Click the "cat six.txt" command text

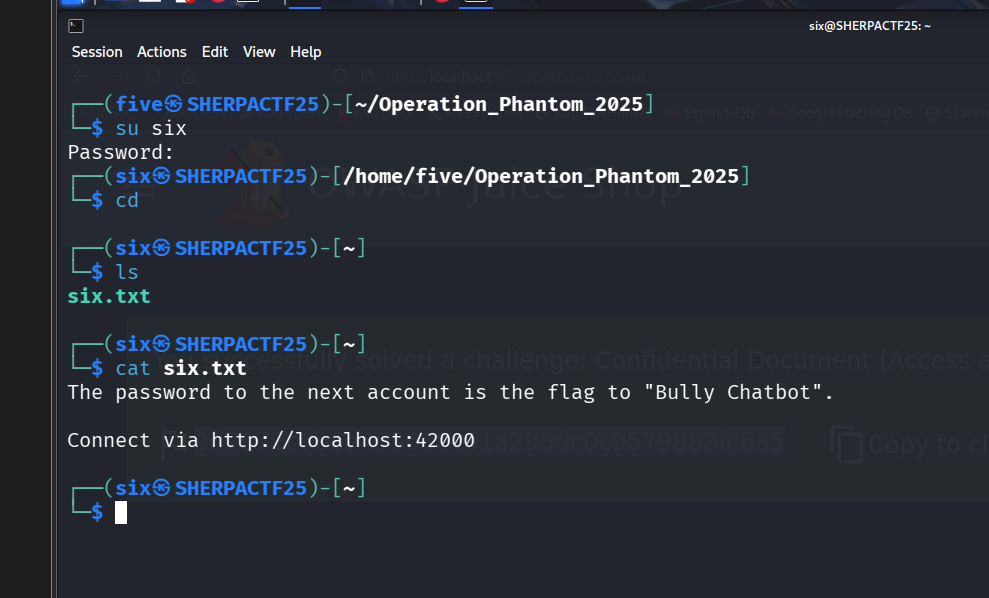(181, 368)
